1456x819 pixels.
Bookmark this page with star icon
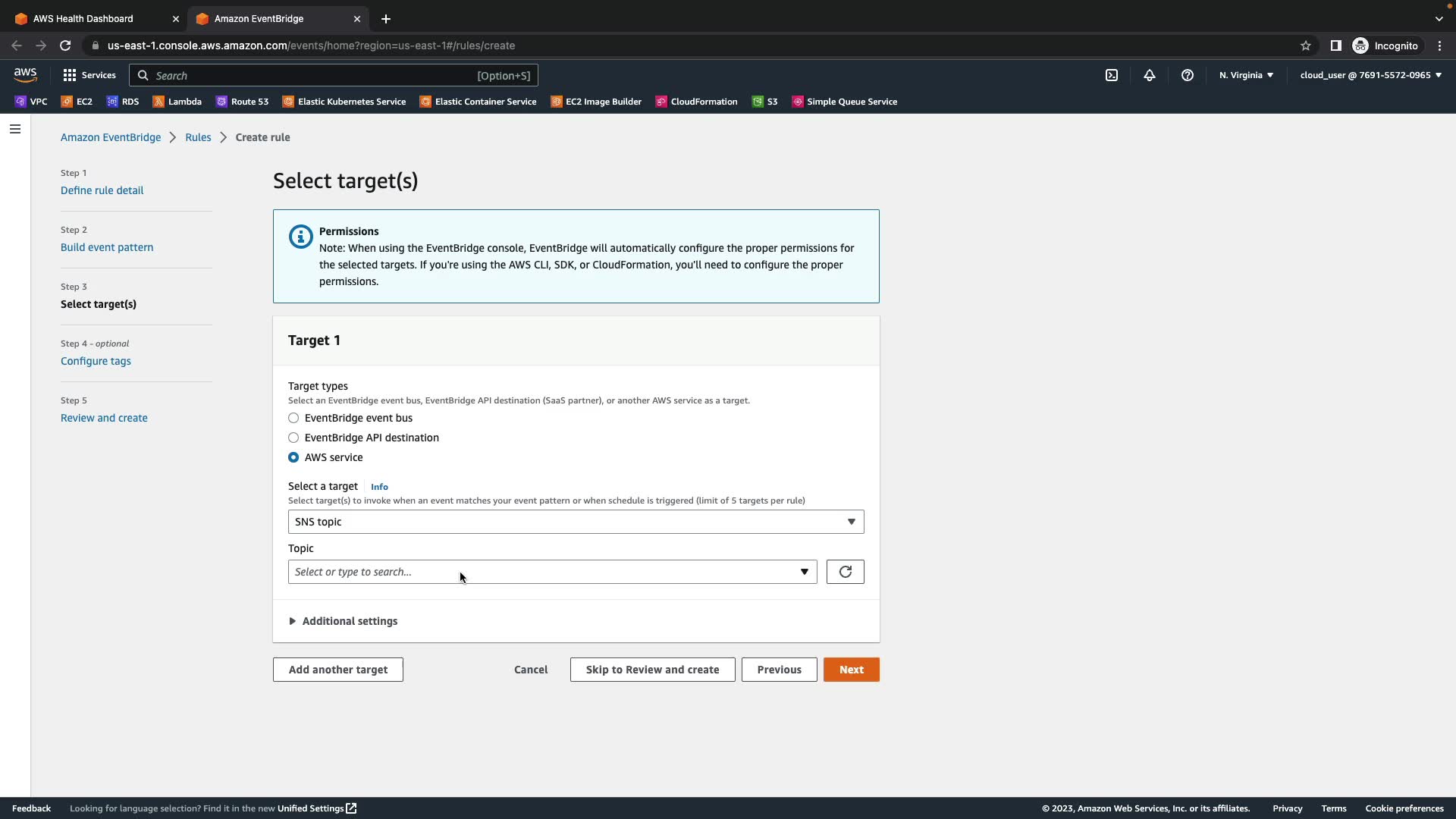[1305, 45]
